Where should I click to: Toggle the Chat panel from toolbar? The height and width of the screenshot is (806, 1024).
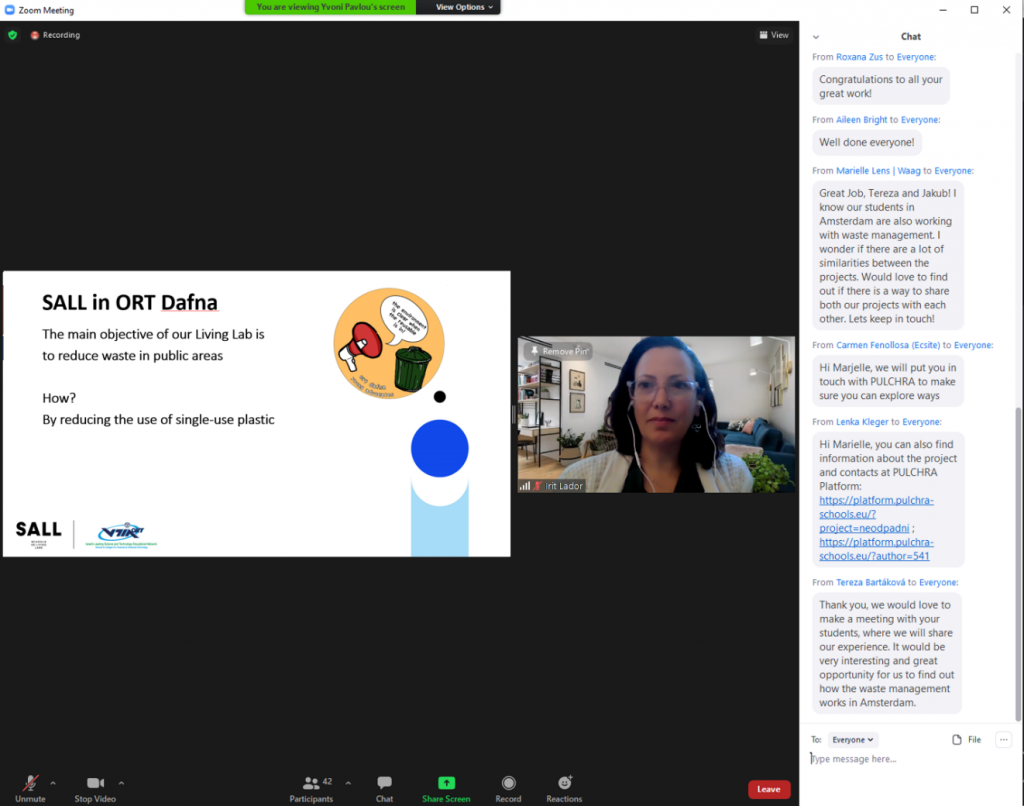click(x=384, y=788)
